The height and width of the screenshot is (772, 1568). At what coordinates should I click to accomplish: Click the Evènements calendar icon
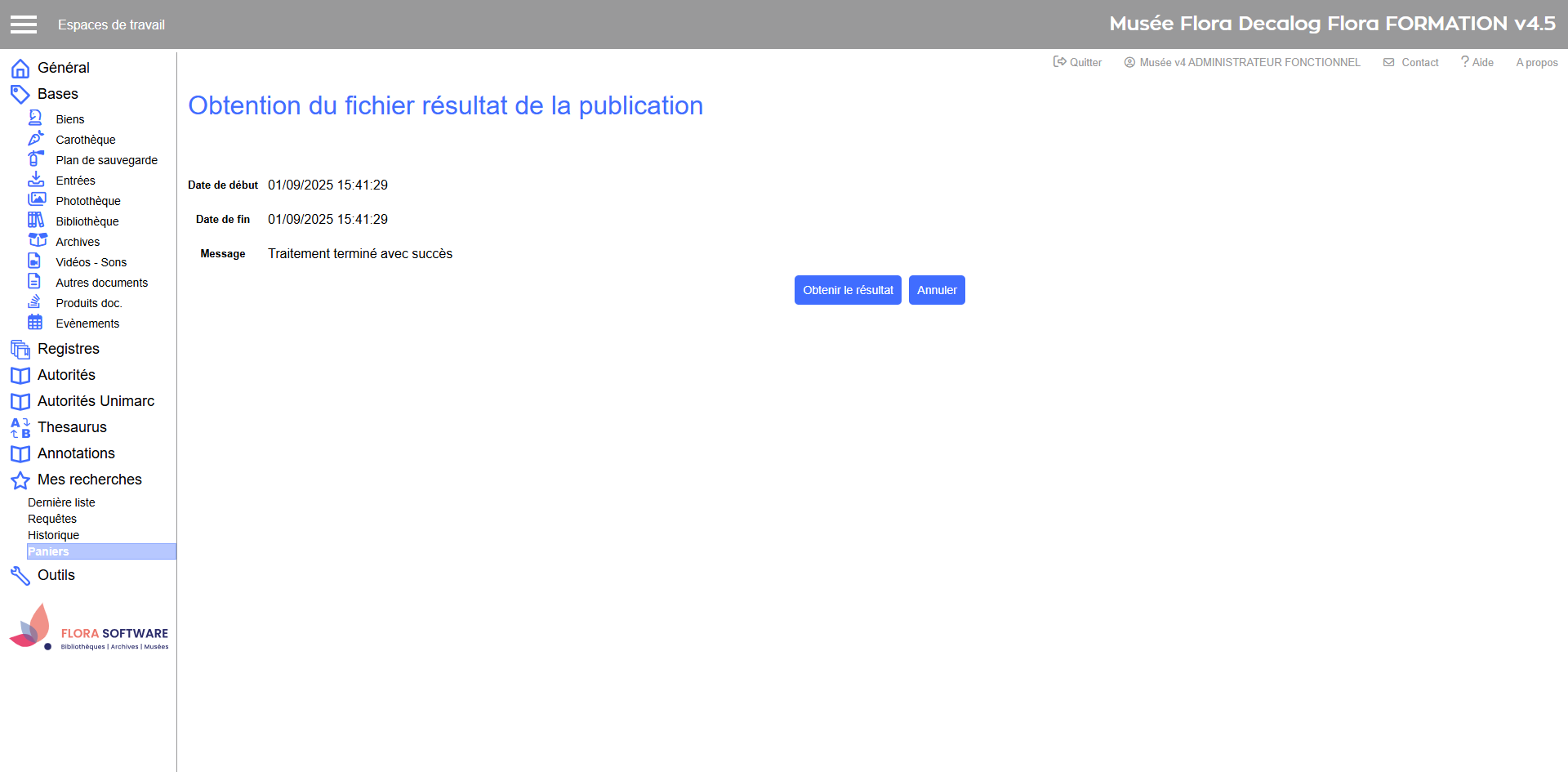[x=35, y=322]
